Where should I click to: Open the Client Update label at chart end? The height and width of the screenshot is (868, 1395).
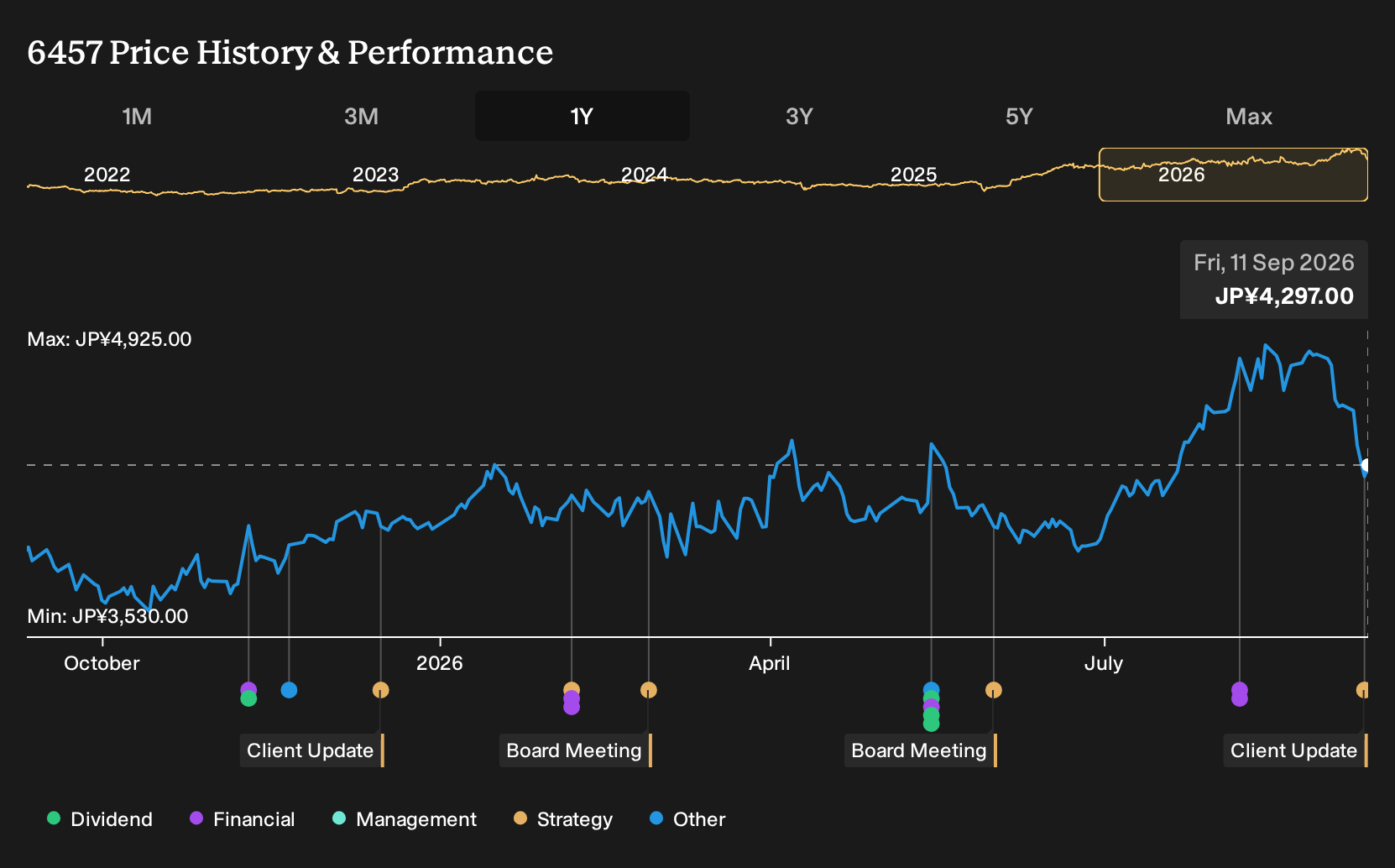1295,750
